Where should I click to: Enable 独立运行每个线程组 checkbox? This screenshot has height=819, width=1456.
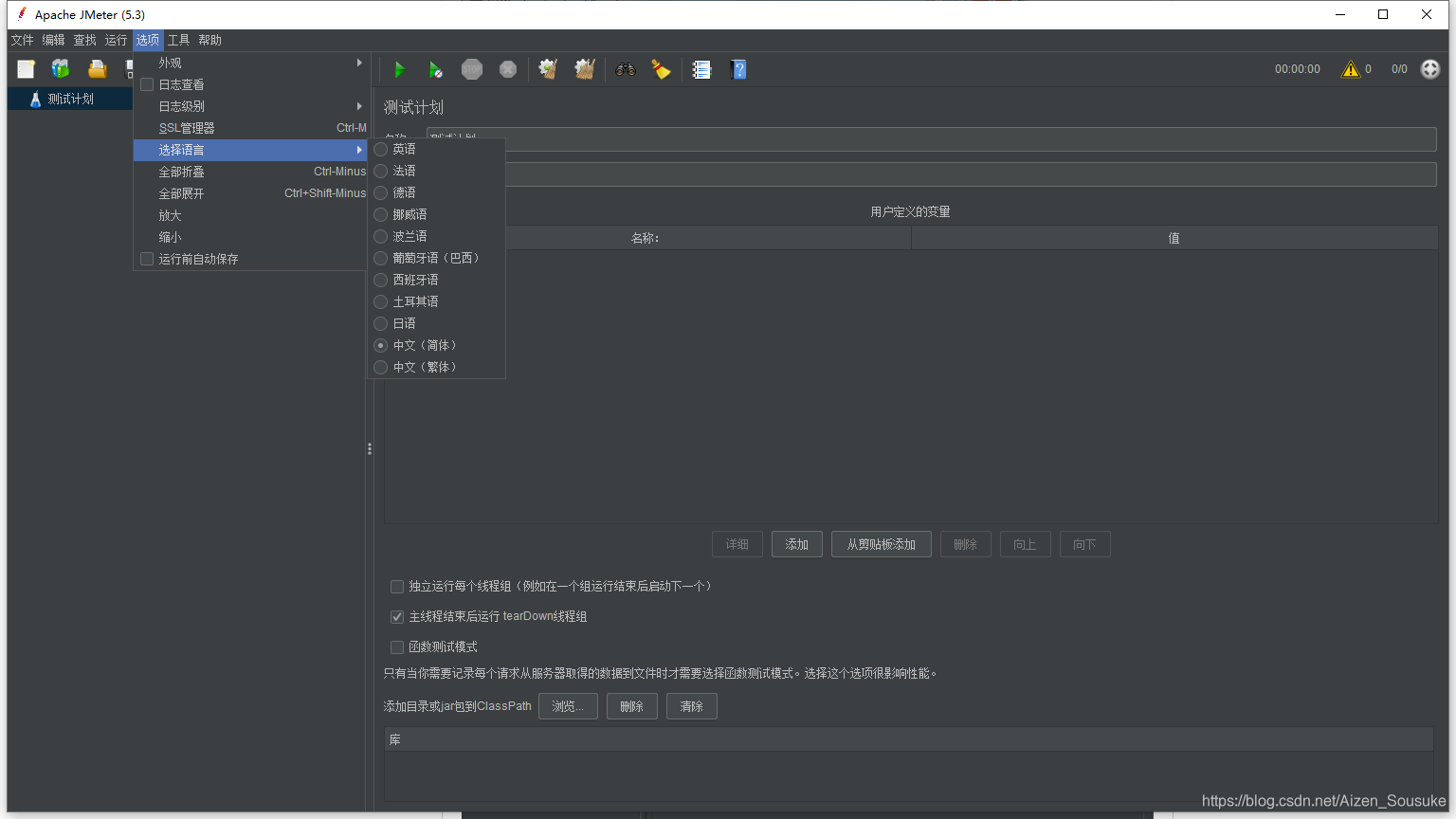tap(397, 587)
